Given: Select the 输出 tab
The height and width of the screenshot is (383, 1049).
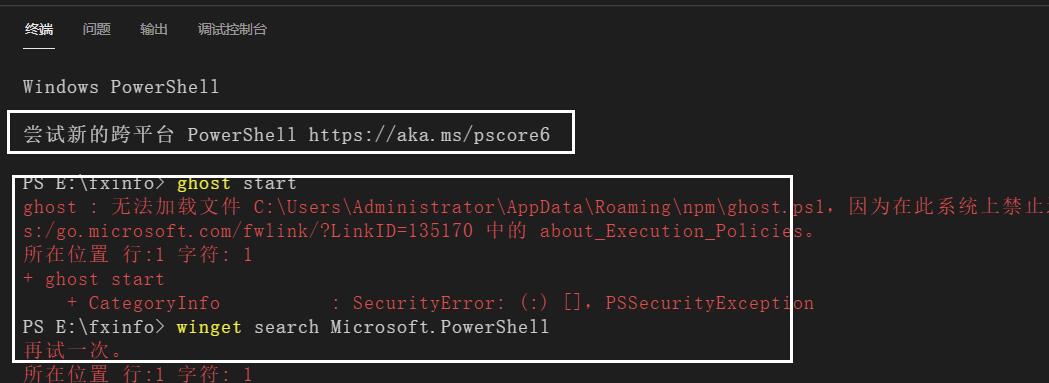Looking at the screenshot, I should pos(154,29).
